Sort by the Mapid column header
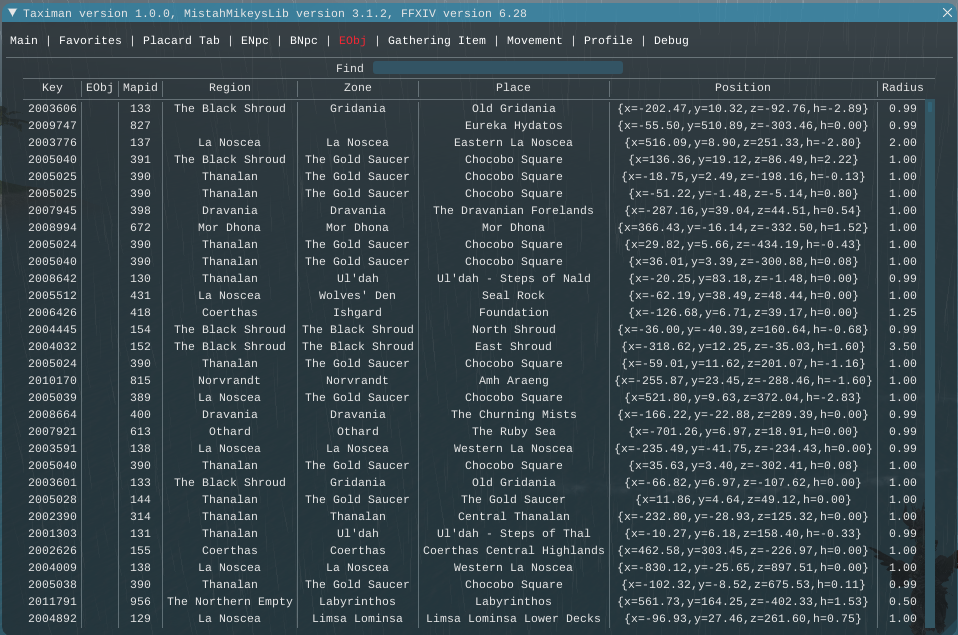 click(x=140, y=87)
